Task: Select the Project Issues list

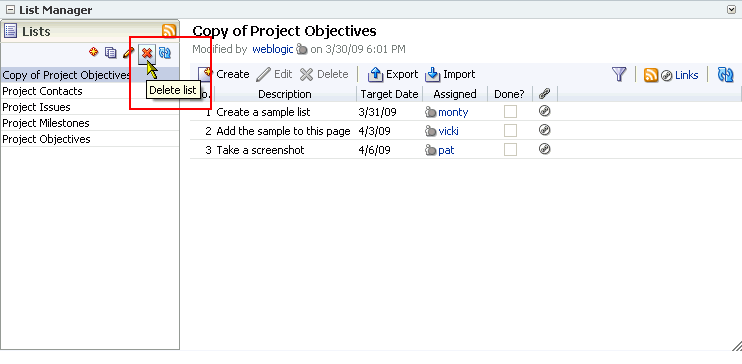Action: (x=90, y=107)
